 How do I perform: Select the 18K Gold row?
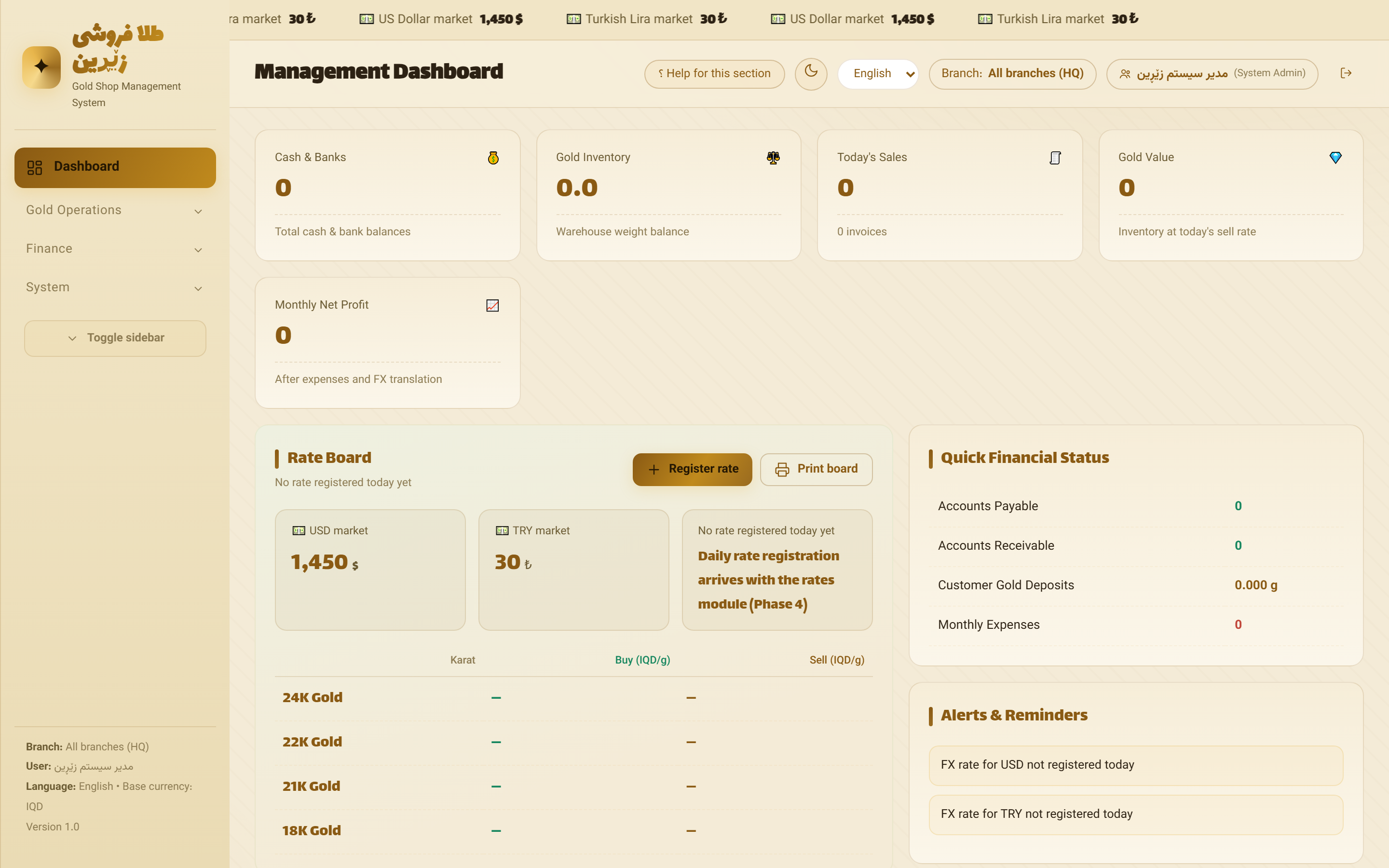point(574,831)
